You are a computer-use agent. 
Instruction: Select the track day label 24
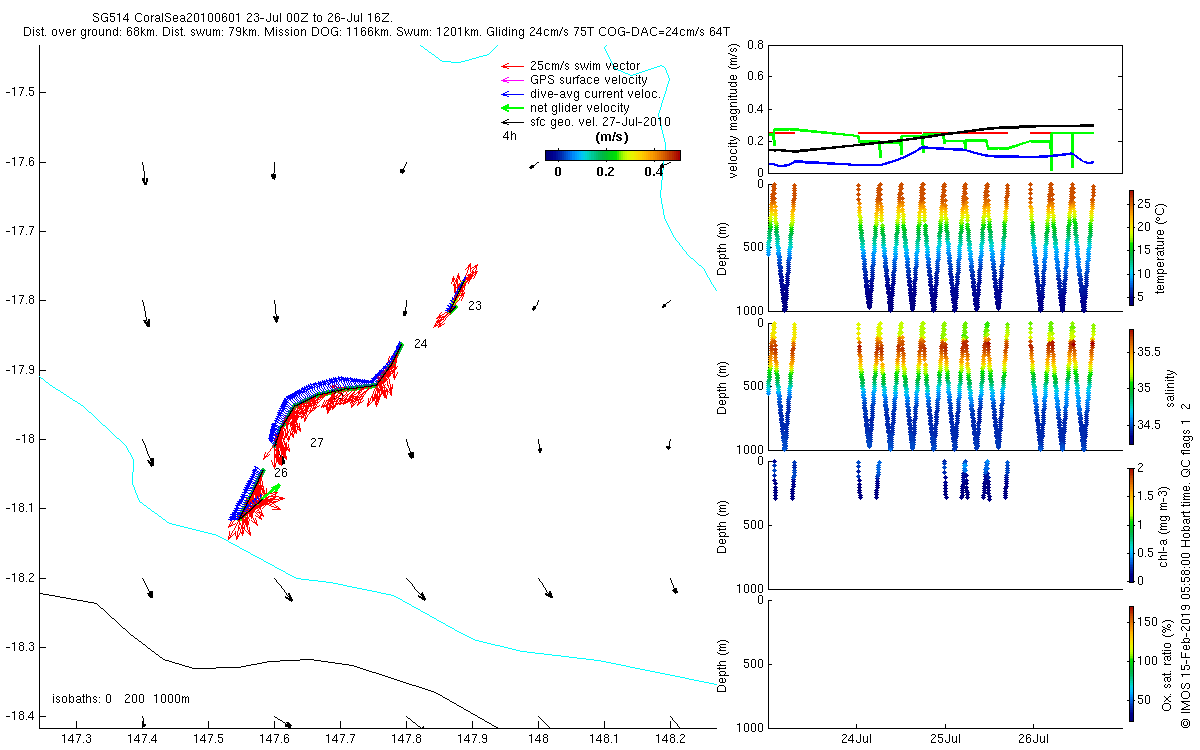pos(420,344)
